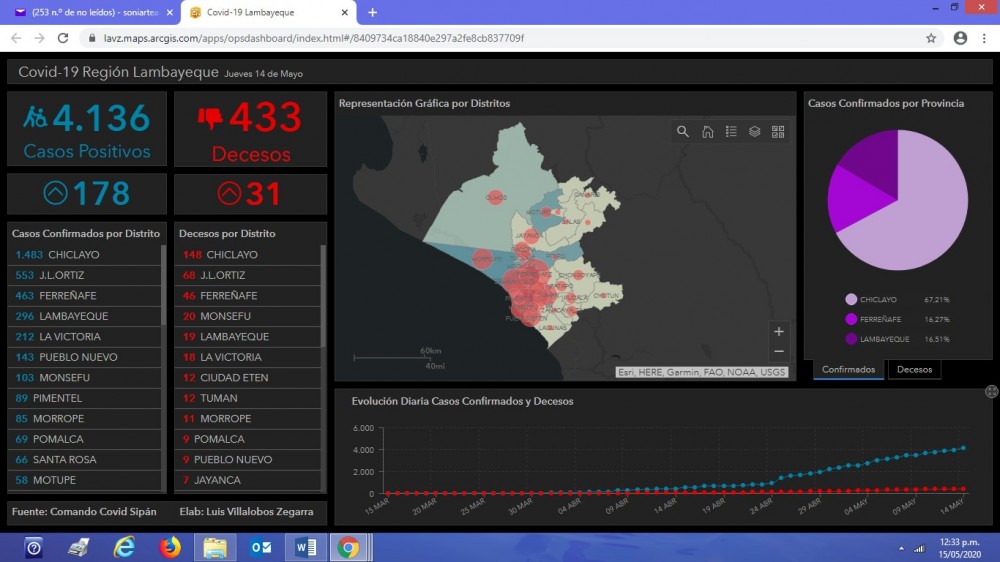Zoom out on the district map
The image size is (1000, 562).
(779, 352)
